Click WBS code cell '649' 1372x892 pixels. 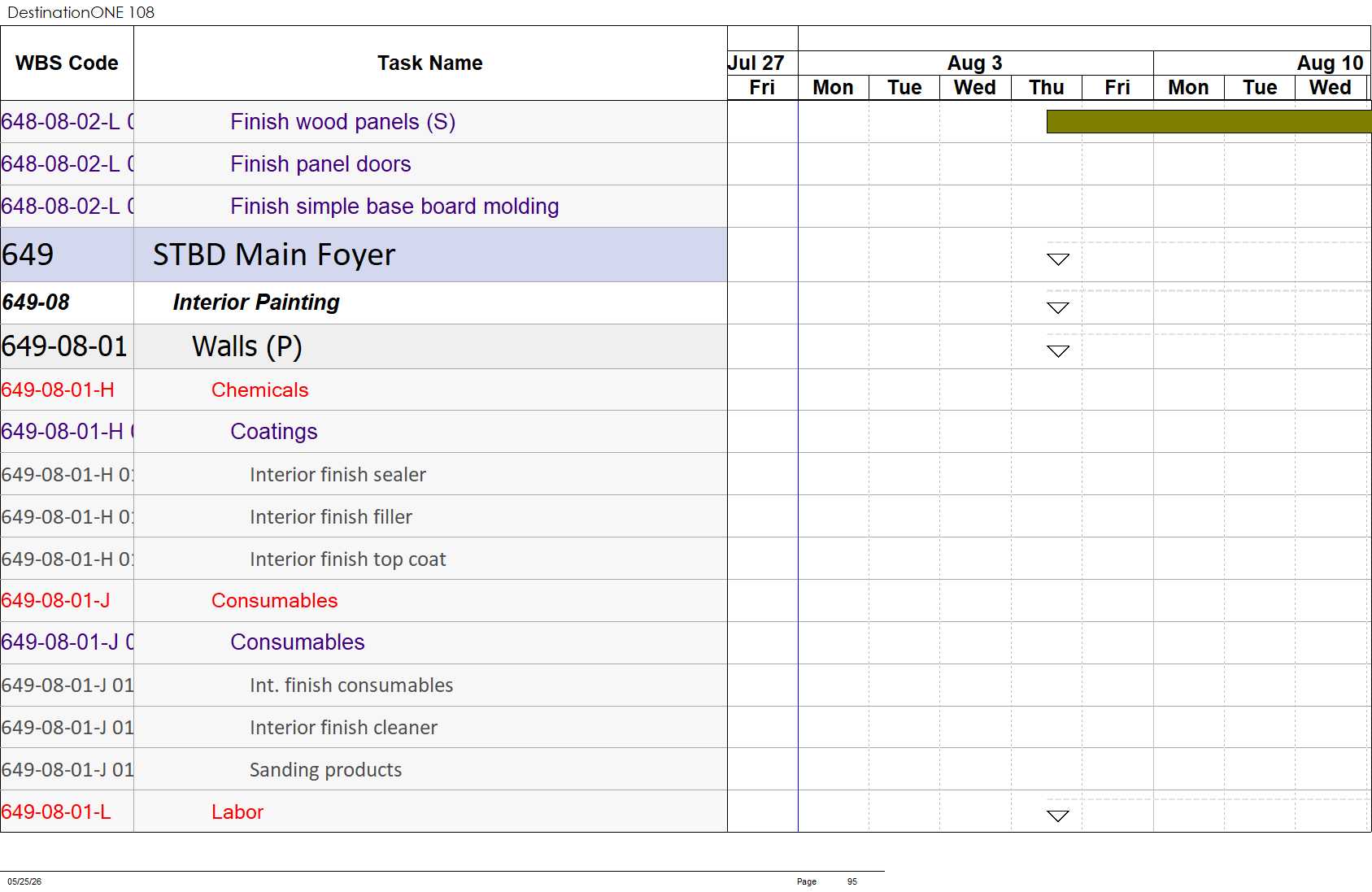coord(67,255)
